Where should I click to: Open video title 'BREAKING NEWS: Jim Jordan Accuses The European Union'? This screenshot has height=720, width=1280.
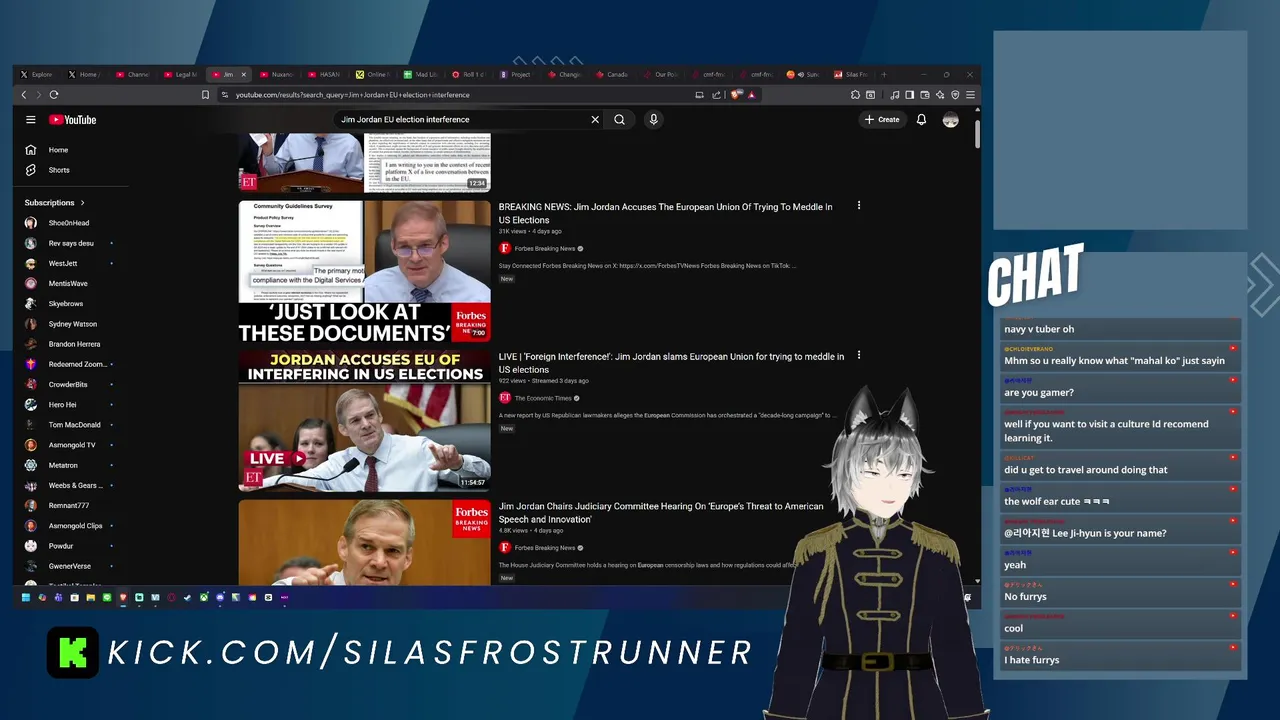coord(665,213)
